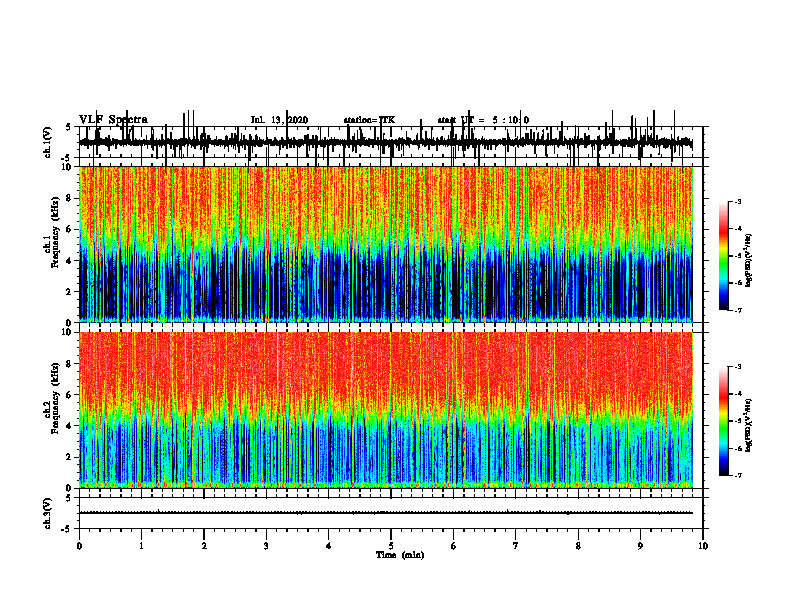Screen dimensions: 792x612
Task: Click the "-5" volt tick on ch.3(V) axis
Action: coord(67,529)
